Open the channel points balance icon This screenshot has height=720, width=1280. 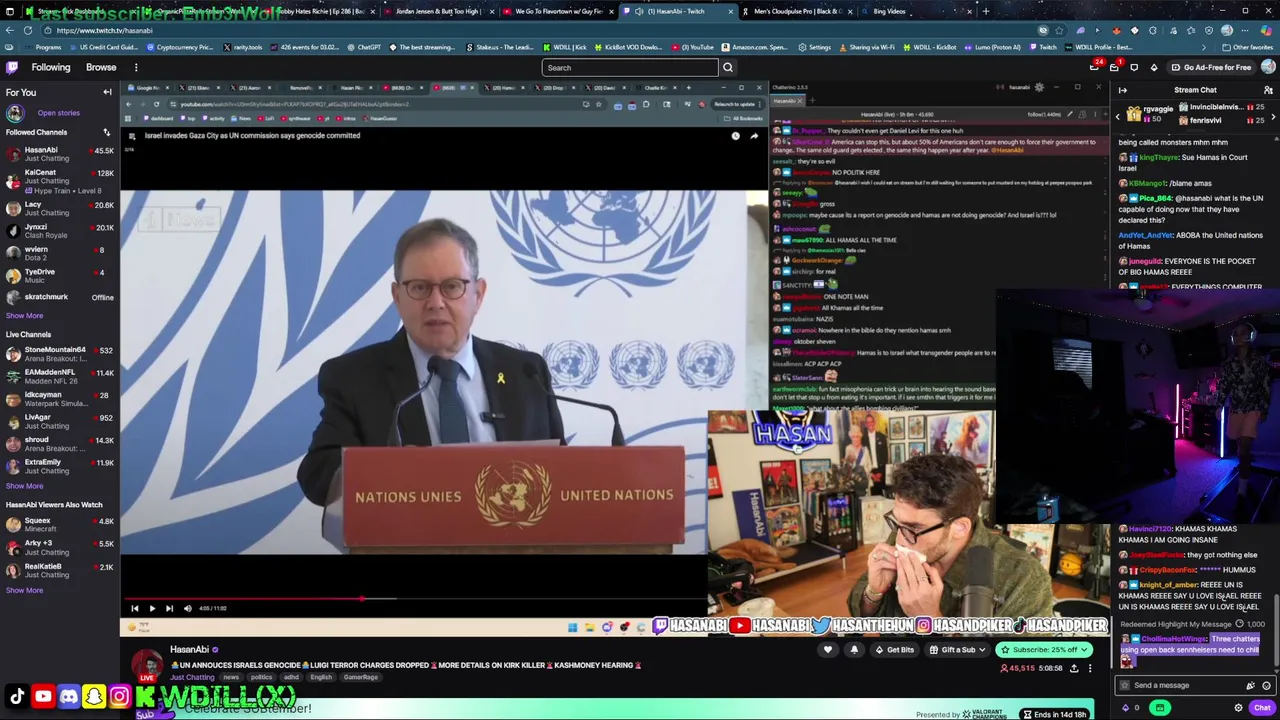tap(1126, 707)
